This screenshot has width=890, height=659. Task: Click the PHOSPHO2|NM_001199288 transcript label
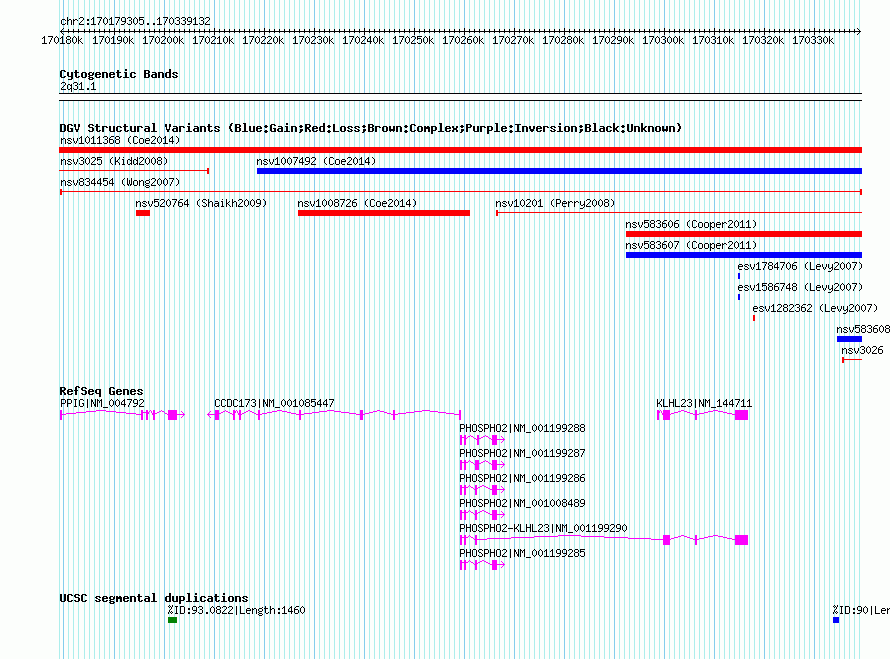click(x=522, y=428)
